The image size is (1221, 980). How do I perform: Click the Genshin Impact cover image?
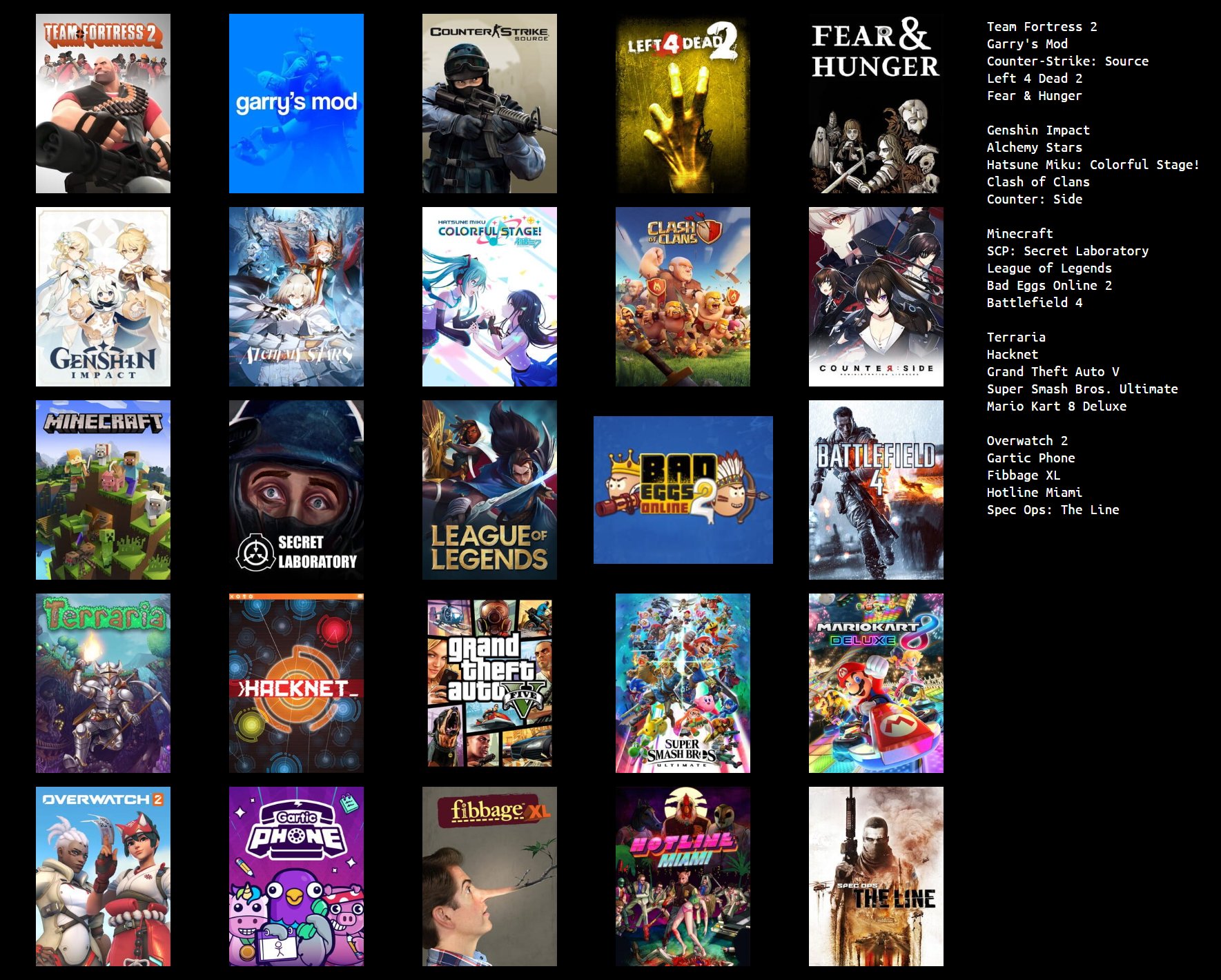point(103,297)
